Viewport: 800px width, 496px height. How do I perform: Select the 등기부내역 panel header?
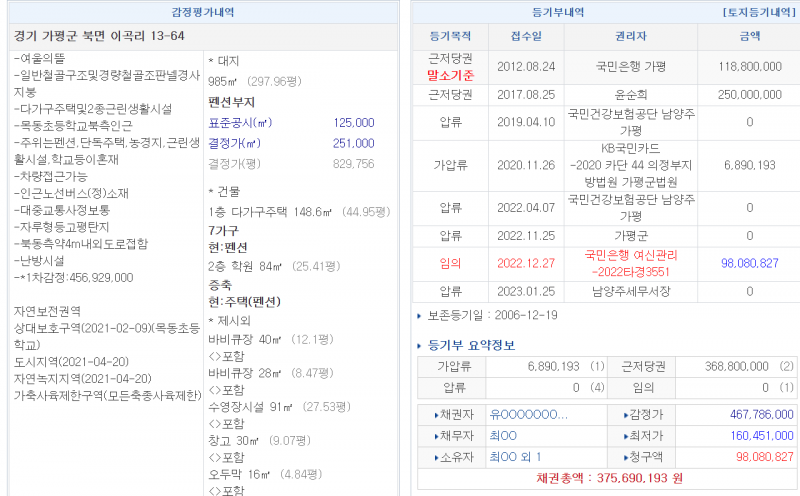coord(558,13)
